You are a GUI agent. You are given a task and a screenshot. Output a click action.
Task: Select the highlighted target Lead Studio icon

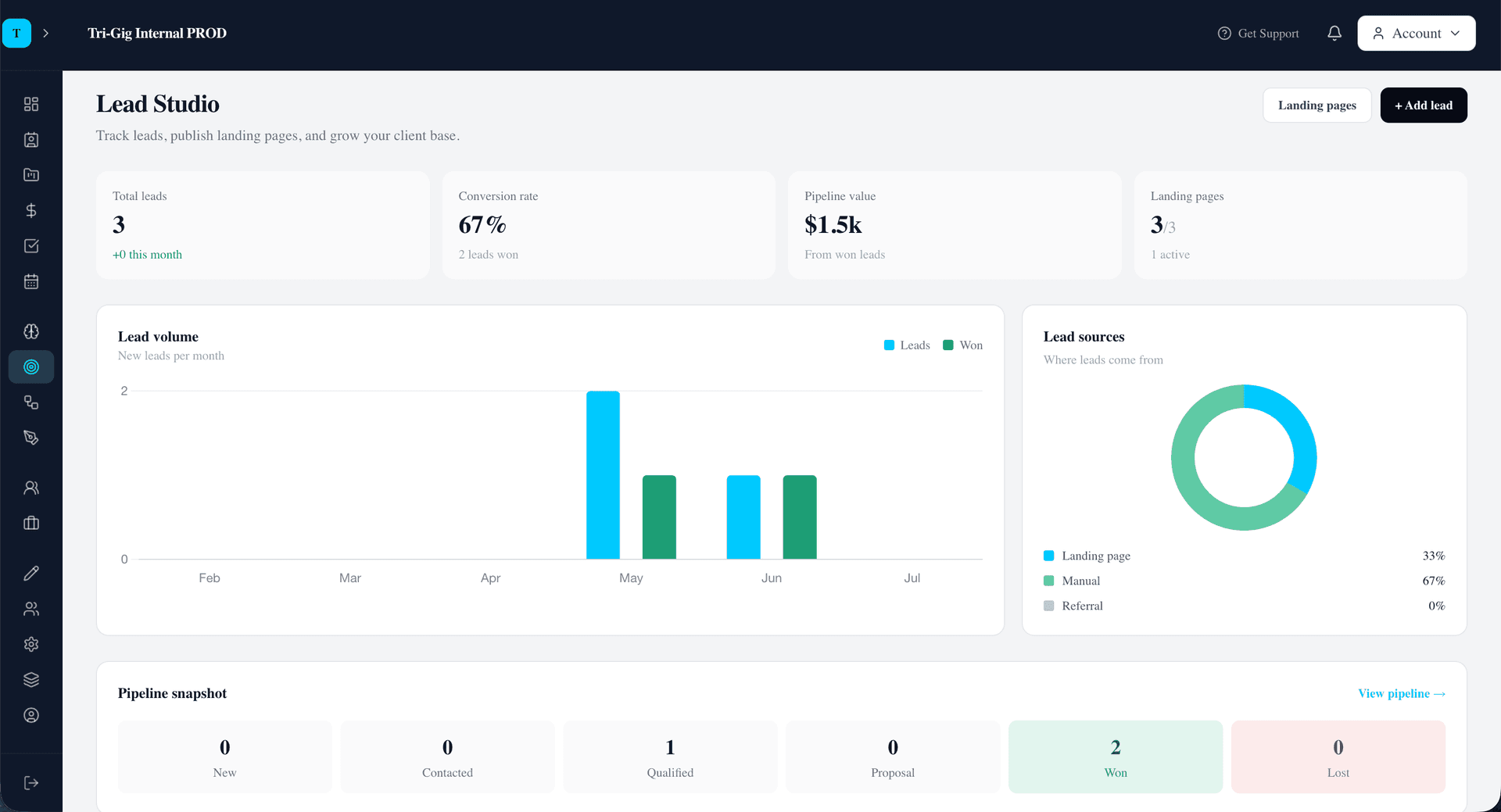coord(31,367)
